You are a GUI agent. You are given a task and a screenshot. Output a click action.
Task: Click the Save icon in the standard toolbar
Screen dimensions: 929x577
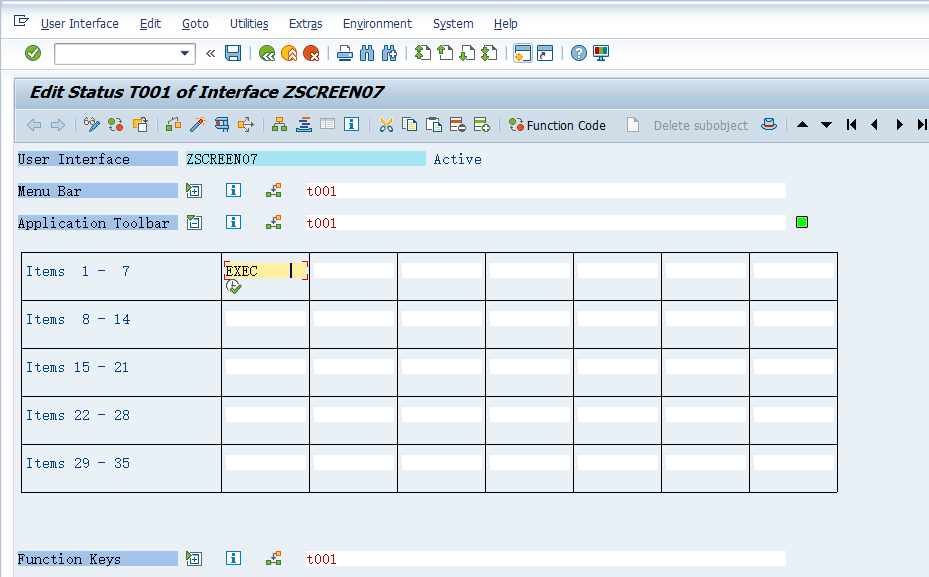click(x=232, y=53)
